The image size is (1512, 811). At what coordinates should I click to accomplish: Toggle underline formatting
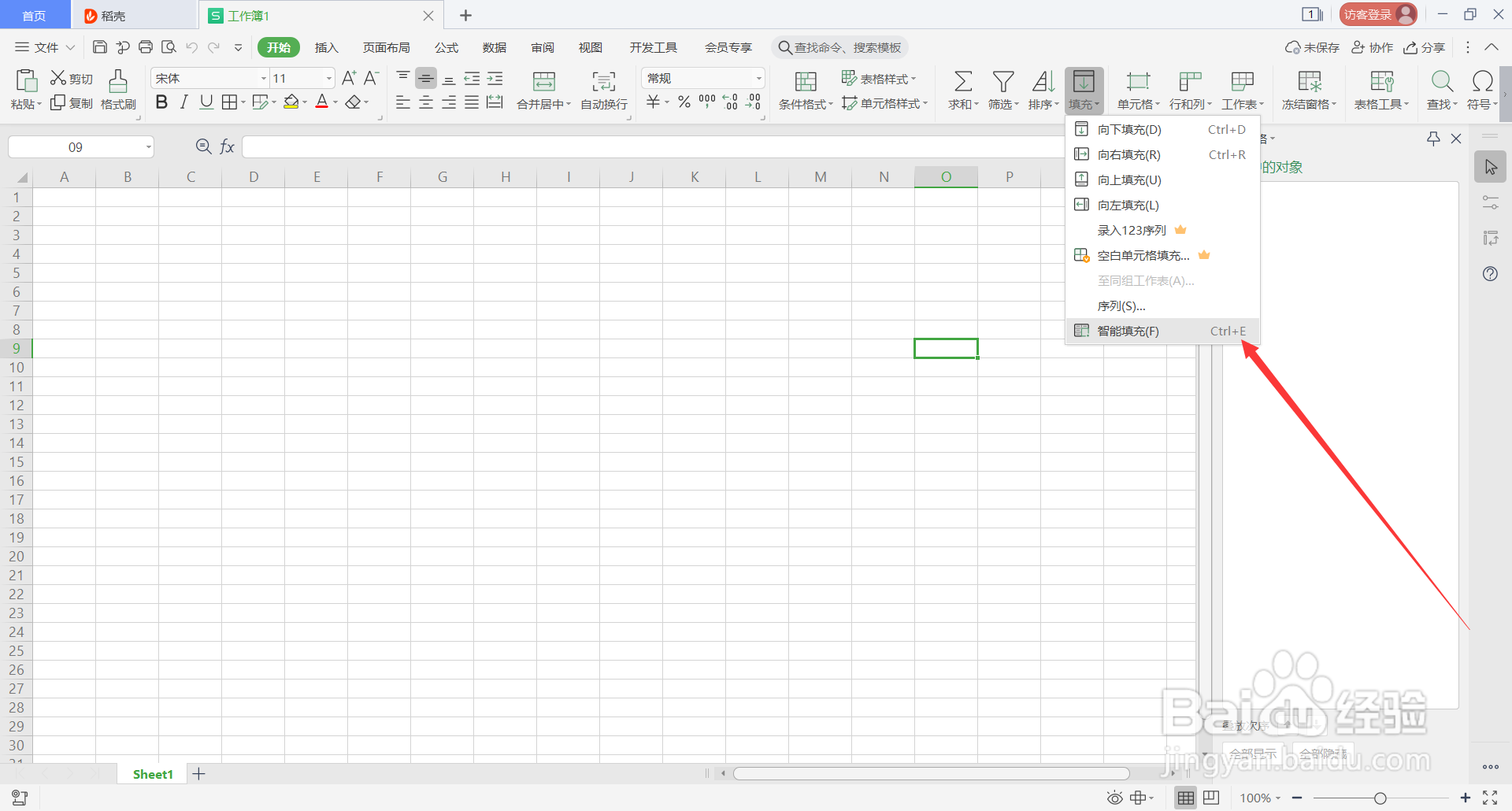[206, 102]
